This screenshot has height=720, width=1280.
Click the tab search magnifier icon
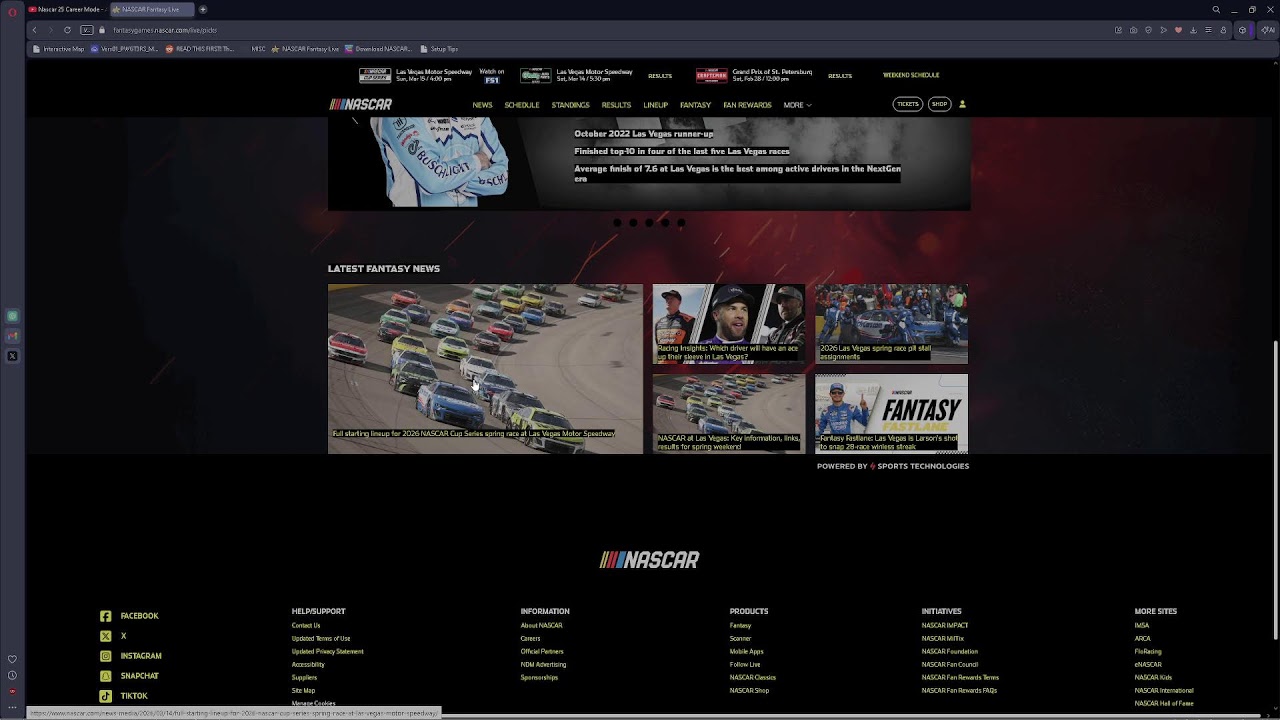coord(1216,9)
